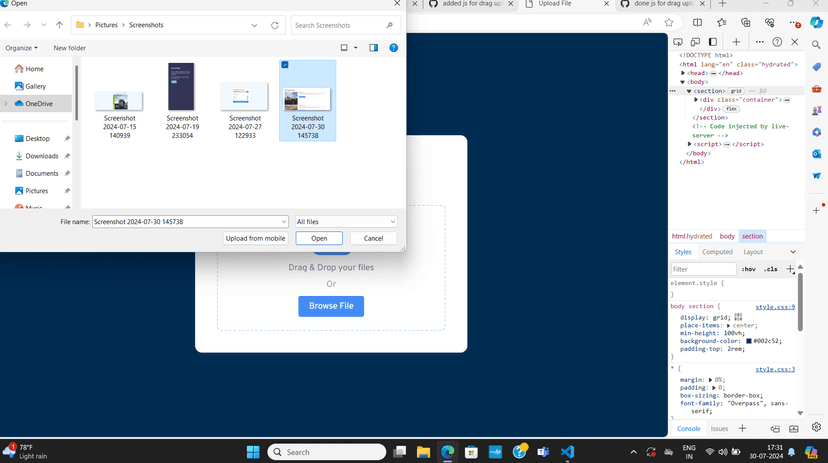Viewport: 828px width, 463px height.
Task: Launch Visual Studio Code from taskbar
Action: 567,452
